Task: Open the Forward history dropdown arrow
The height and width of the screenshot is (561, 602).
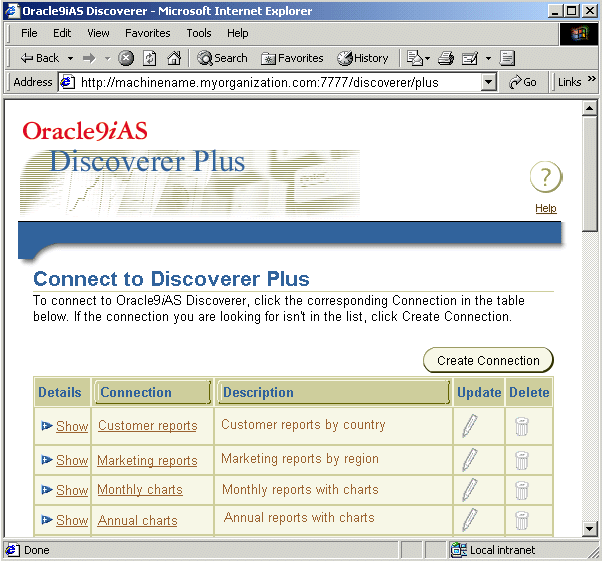Action: (x=108, y=58)
